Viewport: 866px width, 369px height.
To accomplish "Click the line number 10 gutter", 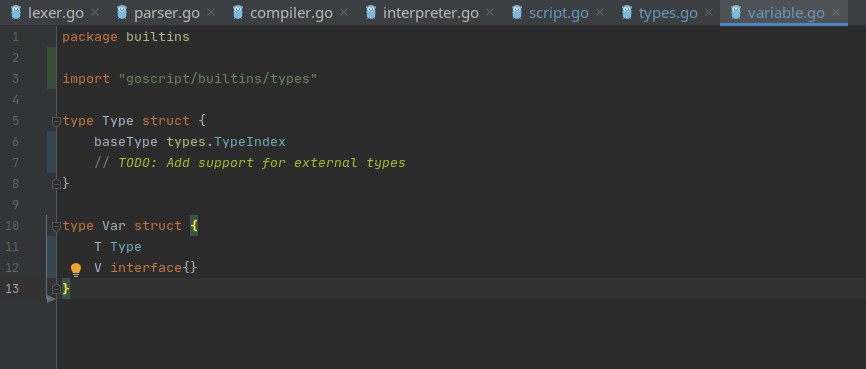I will (x=12, y=226).
